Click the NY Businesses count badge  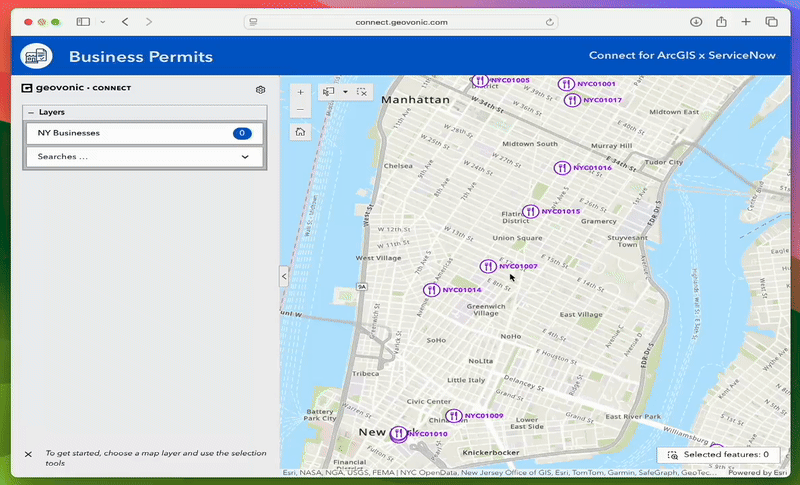tap(242, 133)
